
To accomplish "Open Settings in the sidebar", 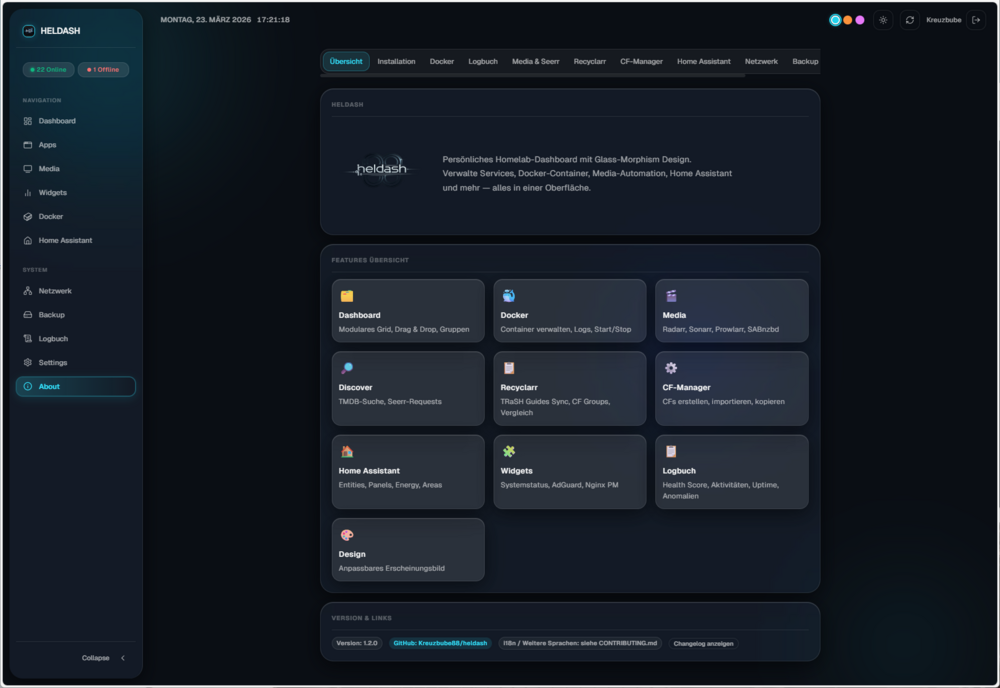I will click(75, 363).
